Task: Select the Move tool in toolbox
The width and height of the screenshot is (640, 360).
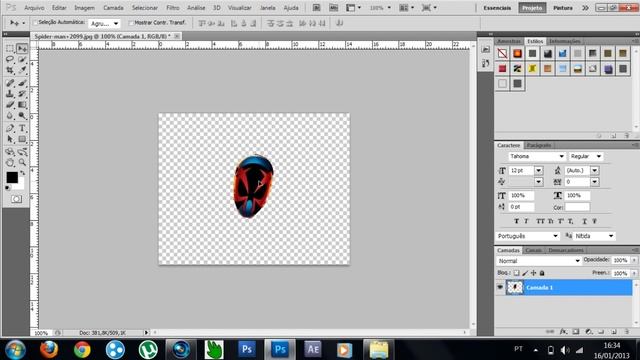Action: coord(22,49)
